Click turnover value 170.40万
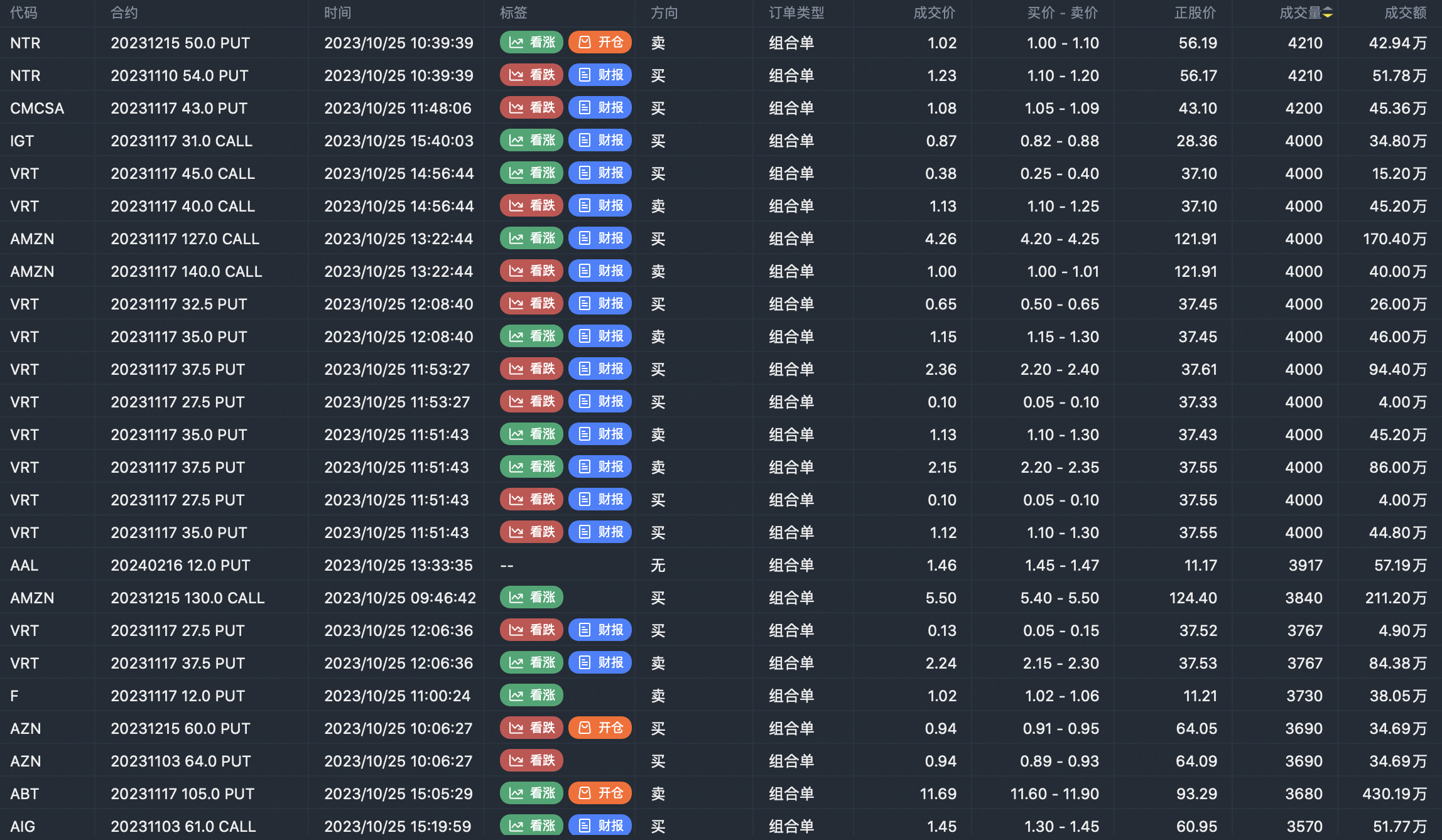The width and height of the screenshot is (1442, 840). (x=1394, y=239)
